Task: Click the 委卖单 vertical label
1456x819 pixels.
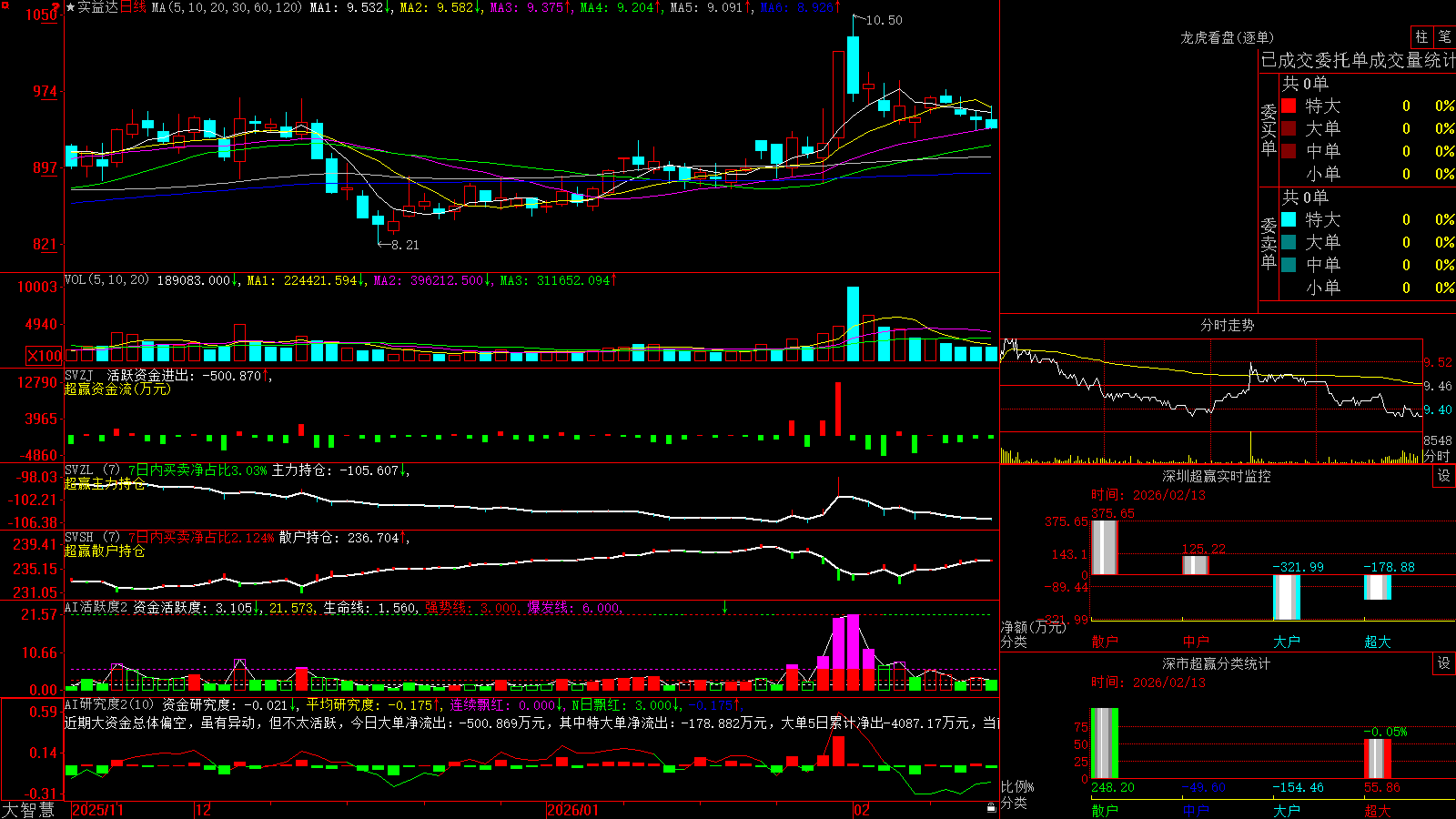Action: (x=1269, y=243)
